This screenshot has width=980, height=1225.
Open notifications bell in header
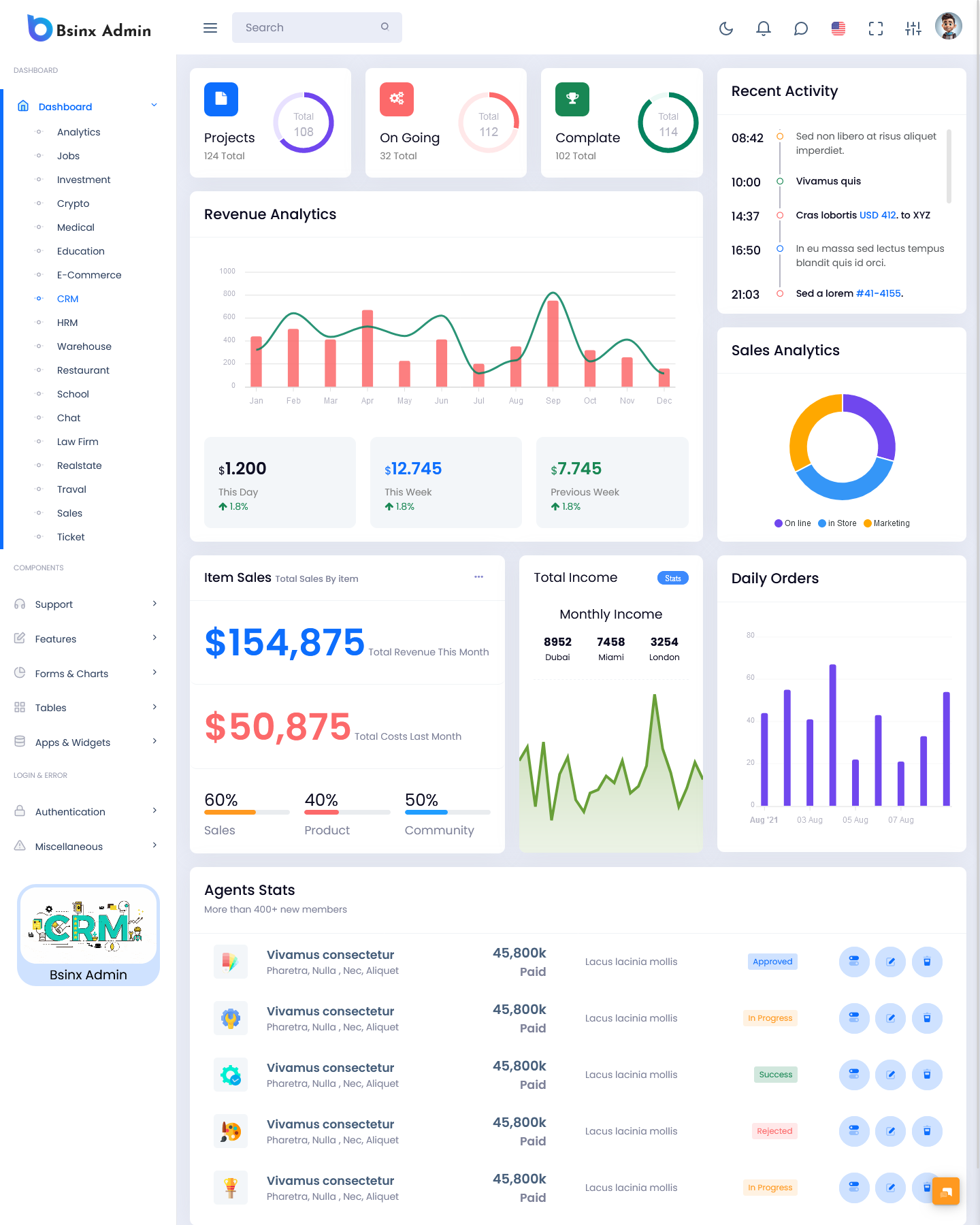(x=764, y=28)
